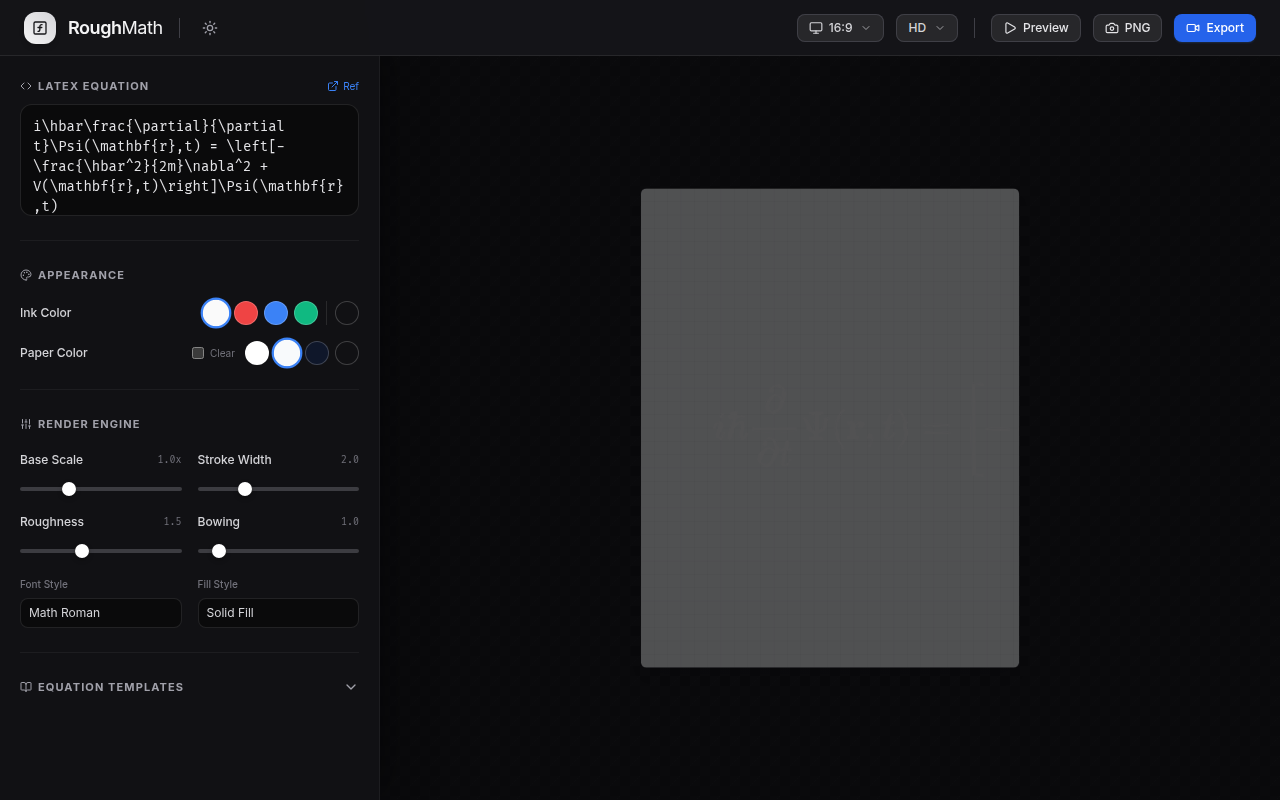This screenshot has width=1280, height=800.
Task: Click the Export button
Action: 1215,28
